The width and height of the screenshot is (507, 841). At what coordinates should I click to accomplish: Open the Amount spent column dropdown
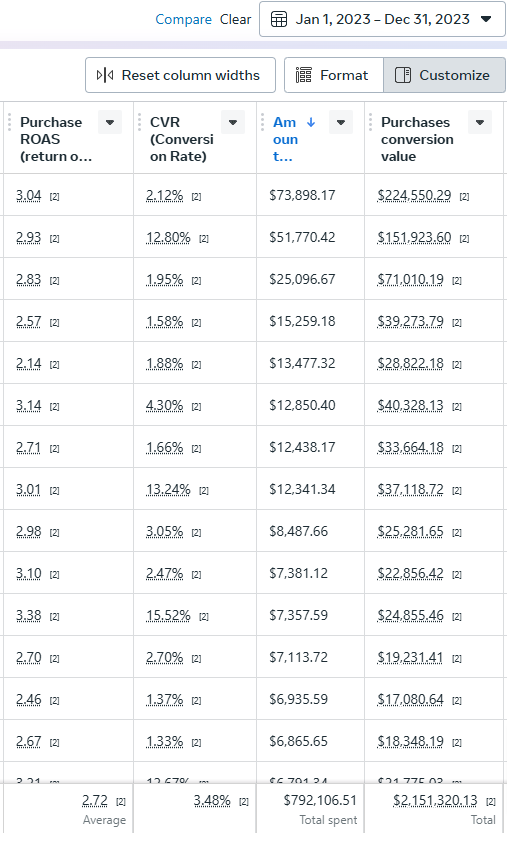click(341, 122)
